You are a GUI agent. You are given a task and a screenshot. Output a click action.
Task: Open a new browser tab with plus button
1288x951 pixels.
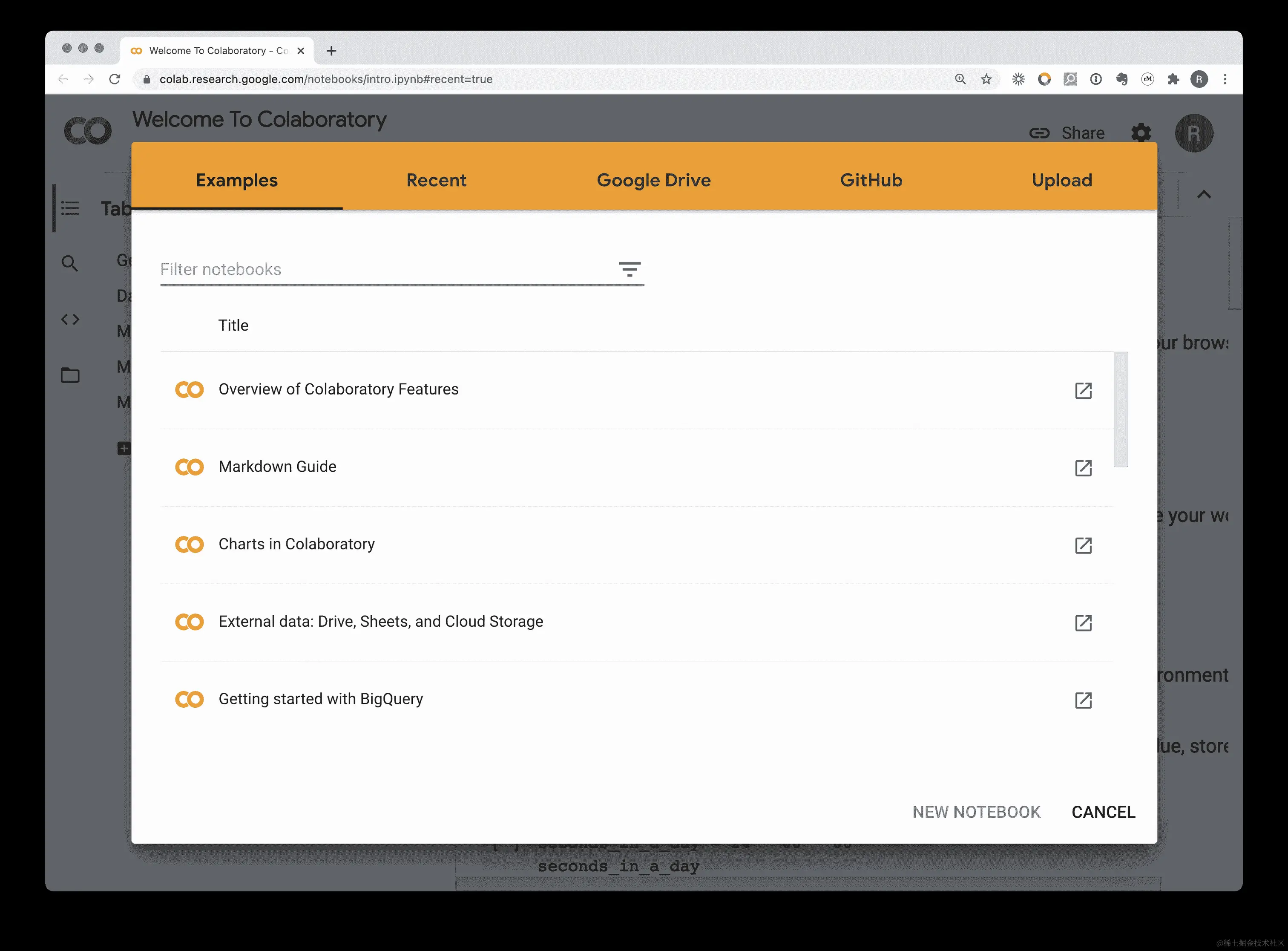pyautogui.click(x=331, y=51)
